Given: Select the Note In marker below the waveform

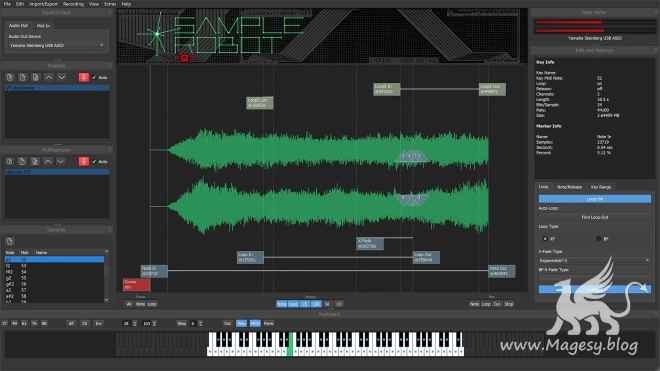Looking at the screenshot, I should pyautogui.click(x=154, y=271).
